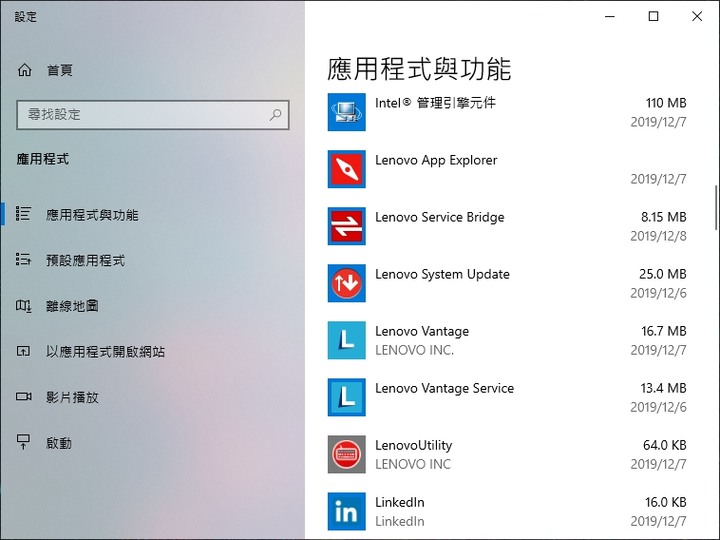Click the Lenovo App Explorer compass icon
Viewport: 720px width, 540px height.
point(347,169)
